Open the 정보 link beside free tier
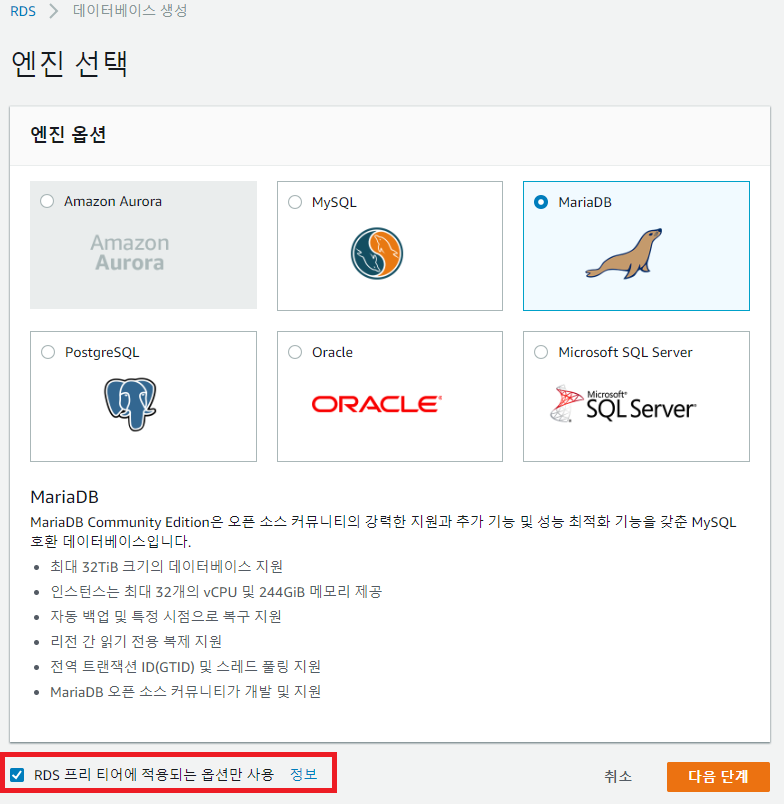 click(304, 774)
